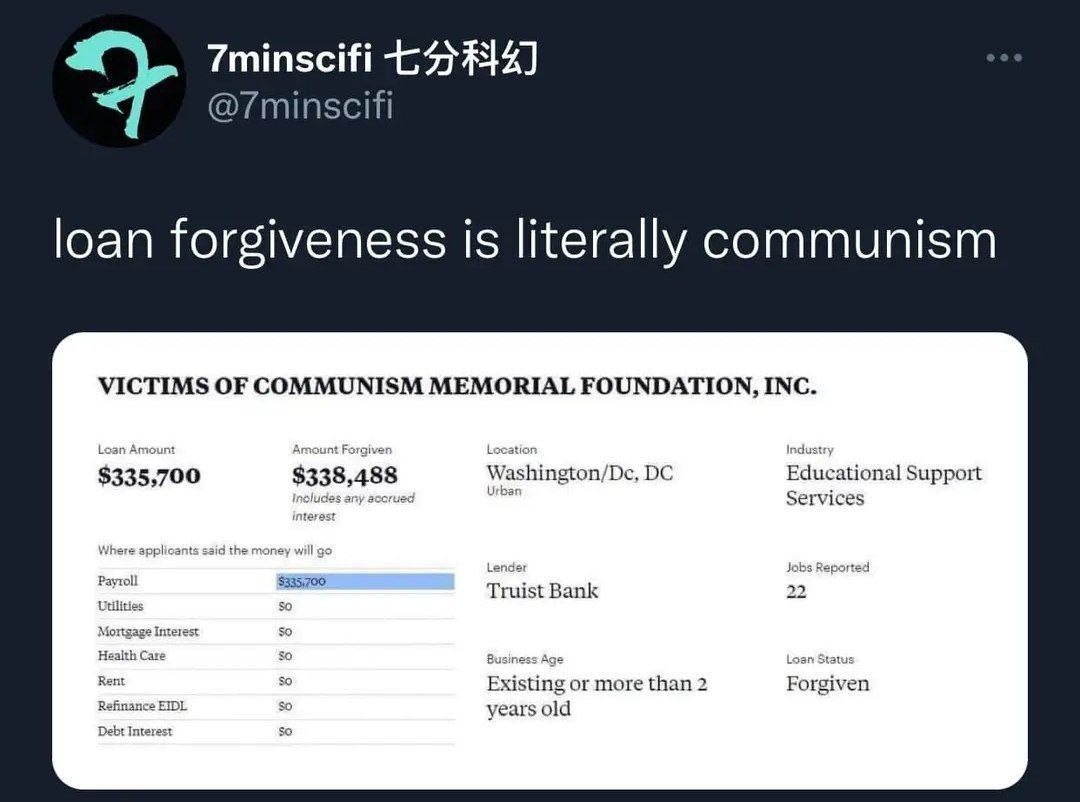Select the Payroll row label

118,581
